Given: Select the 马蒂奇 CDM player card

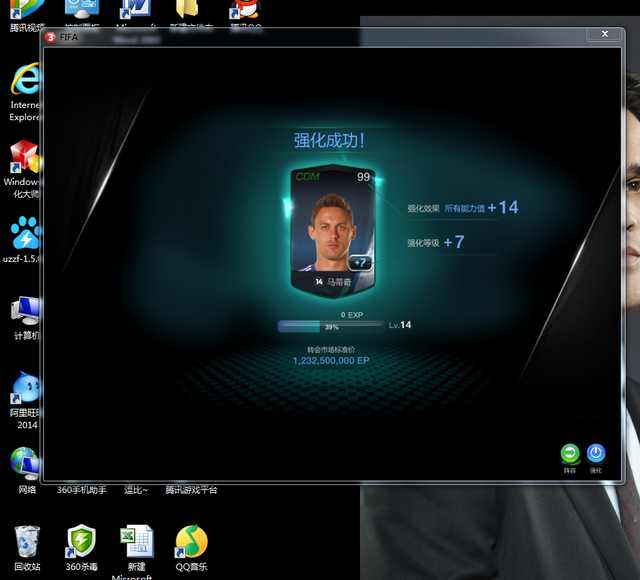Looking at the screenshot, I should pos(333,231).
